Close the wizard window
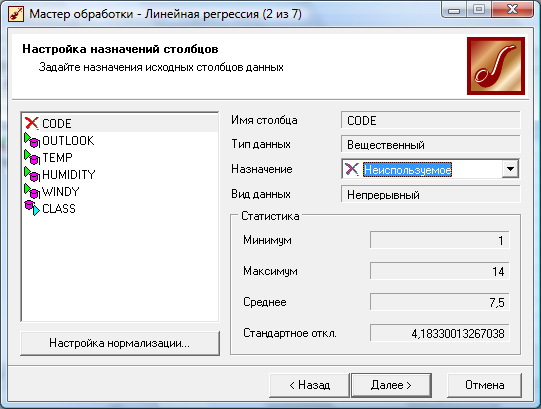The height and width of the screenshot is (409, 541). (x=512, y=10)
